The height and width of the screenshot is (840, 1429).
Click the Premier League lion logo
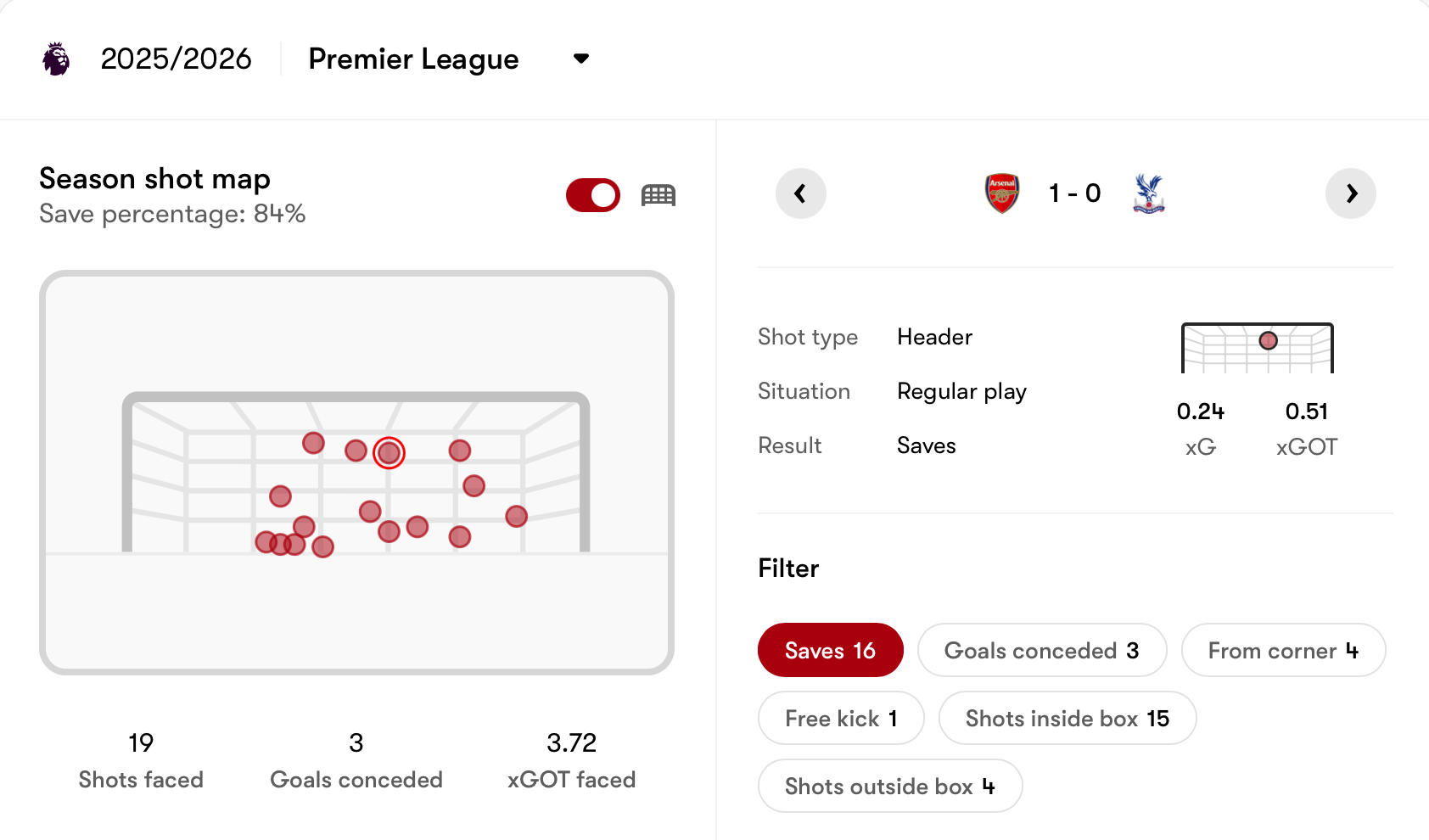56,59
